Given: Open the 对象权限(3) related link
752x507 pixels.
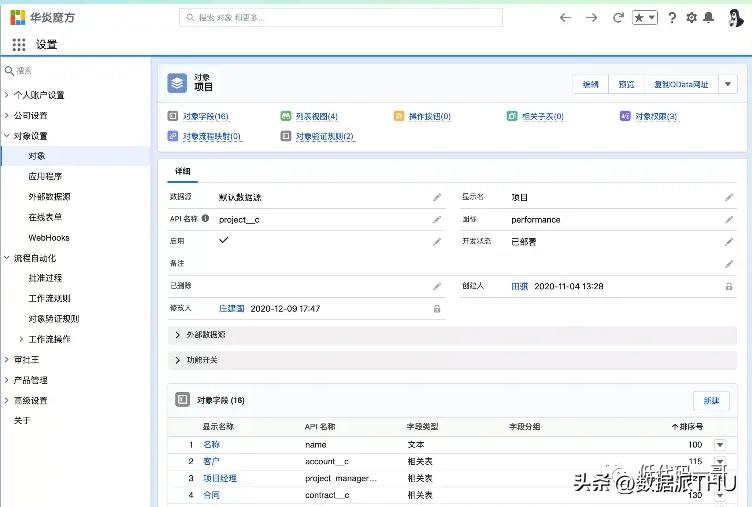Looking at the screenshot, I should pos(656,117).
